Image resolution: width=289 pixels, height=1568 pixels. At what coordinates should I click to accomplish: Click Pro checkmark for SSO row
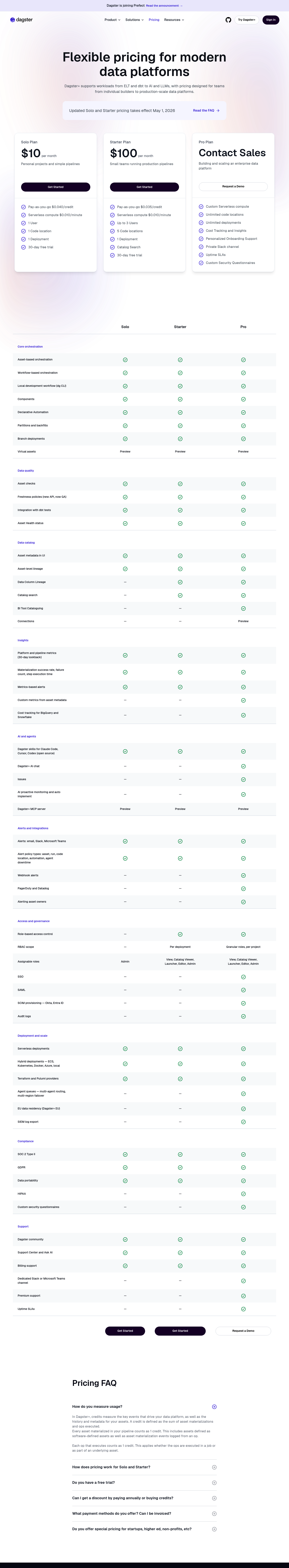point(243,977)
